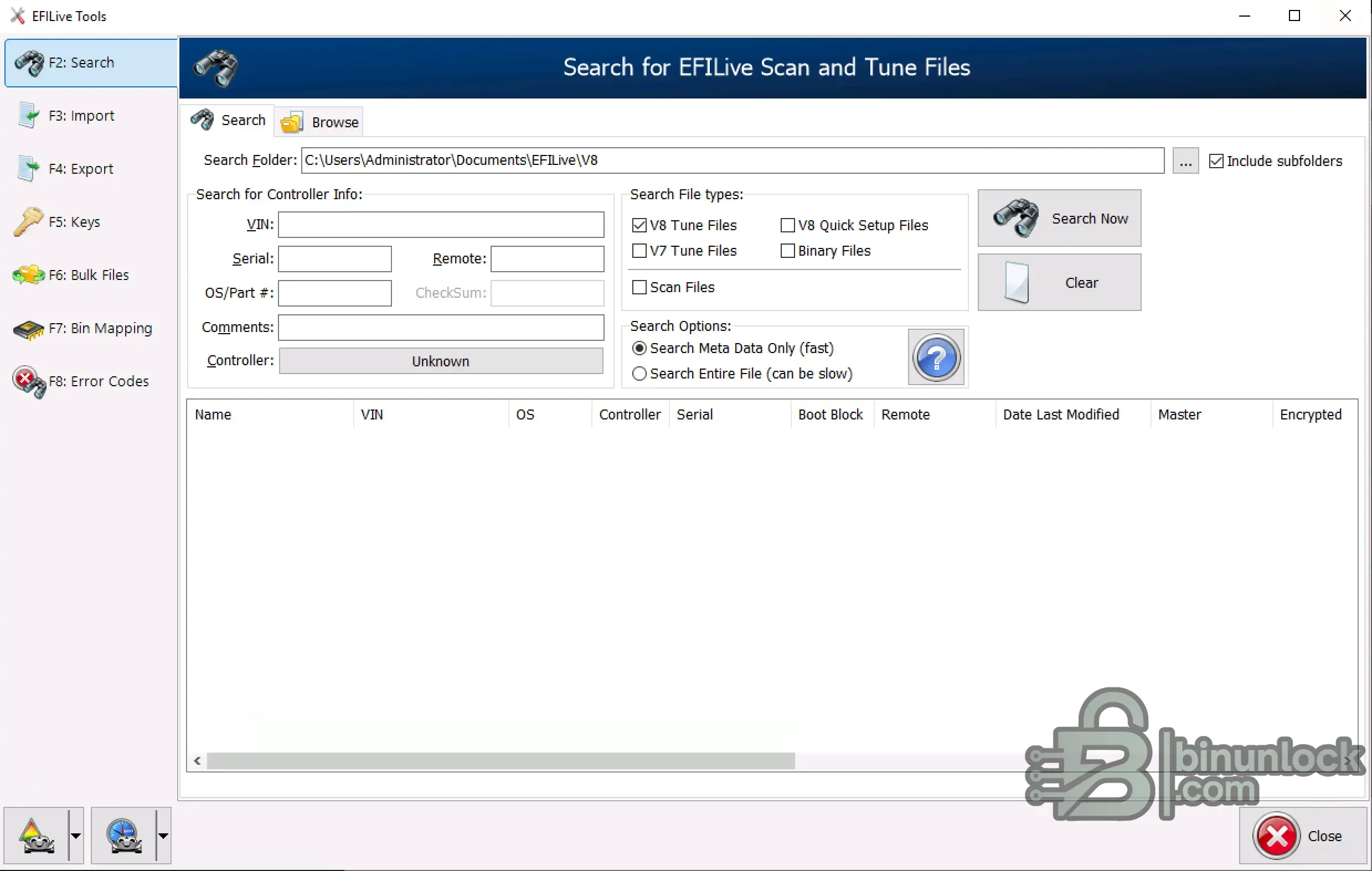Click the OS/Part # input field
The image size is (1372, 871).
click(334, 293)
